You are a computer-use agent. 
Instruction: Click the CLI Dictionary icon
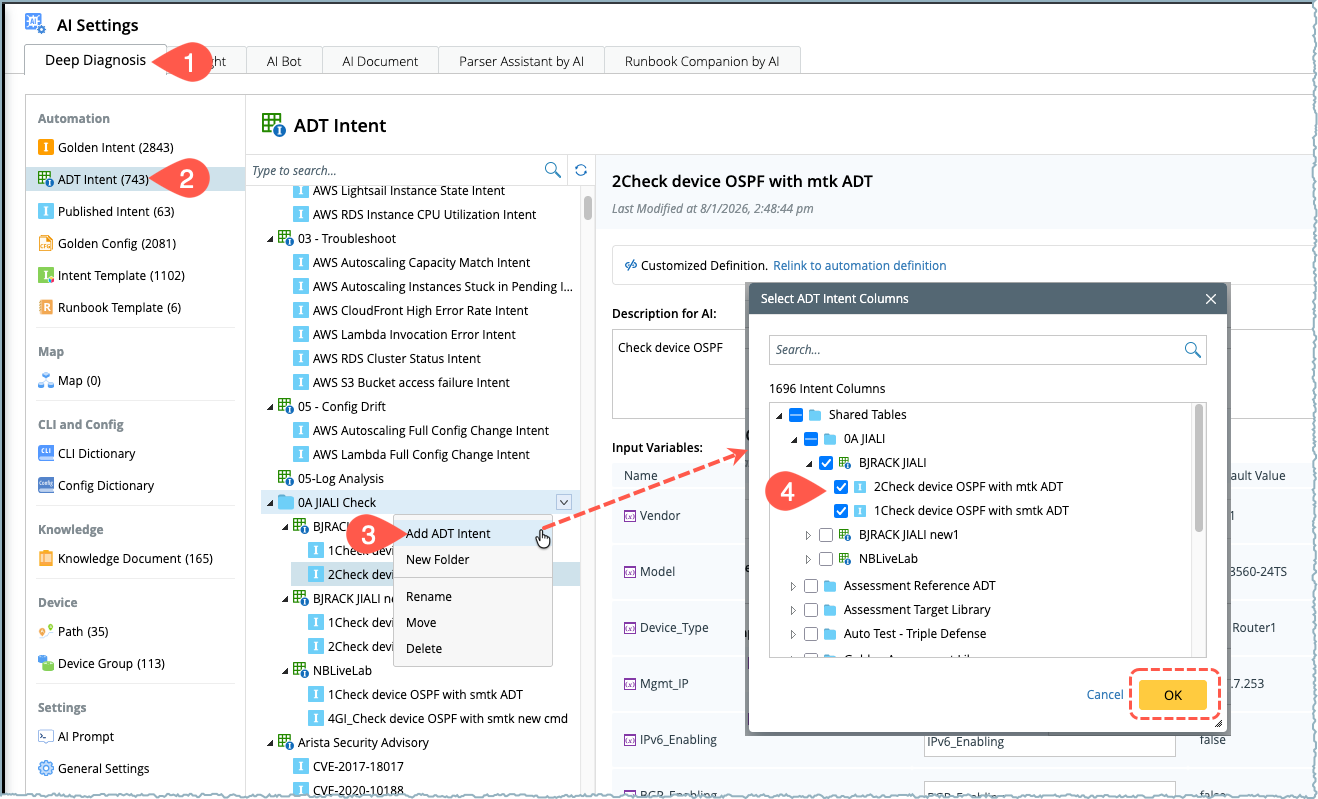[x=45, y=453]
